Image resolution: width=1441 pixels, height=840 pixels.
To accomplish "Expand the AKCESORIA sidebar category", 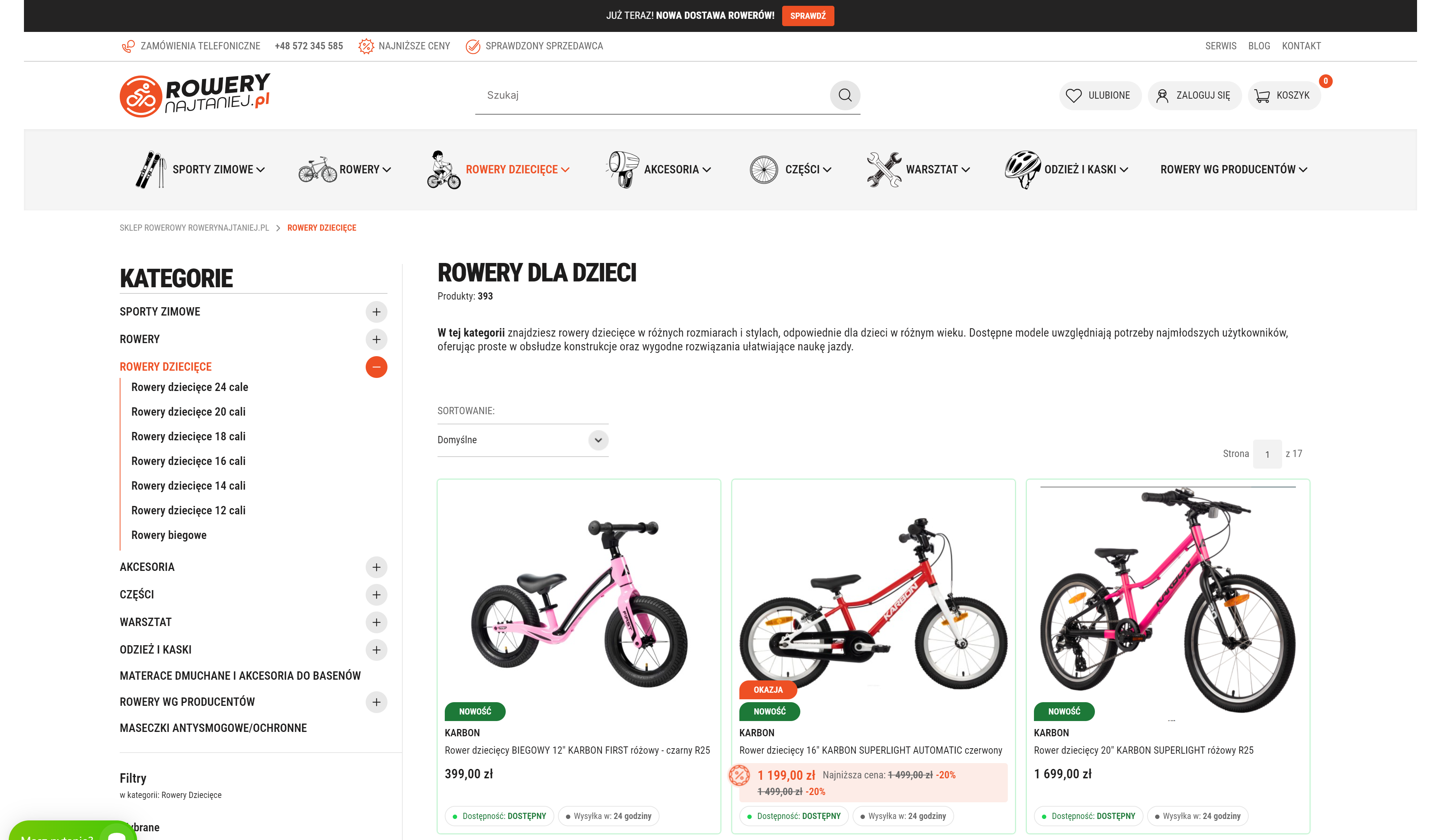I will pos(376,567).
